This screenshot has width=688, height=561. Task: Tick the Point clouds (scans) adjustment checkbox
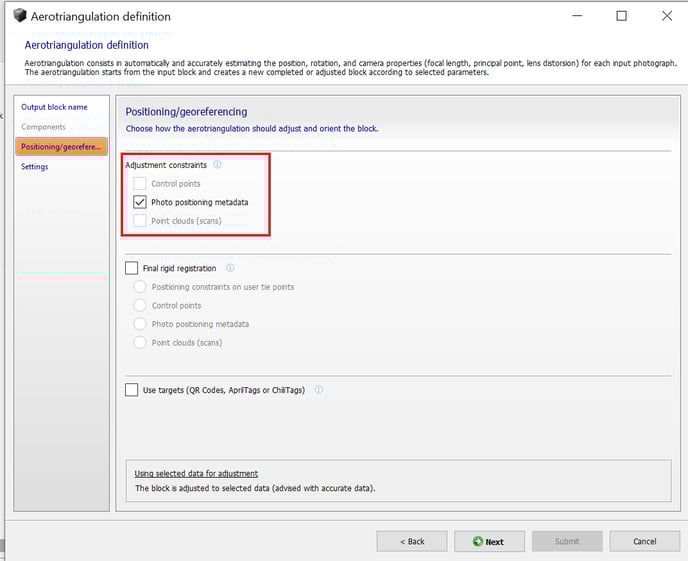point(140,220)
